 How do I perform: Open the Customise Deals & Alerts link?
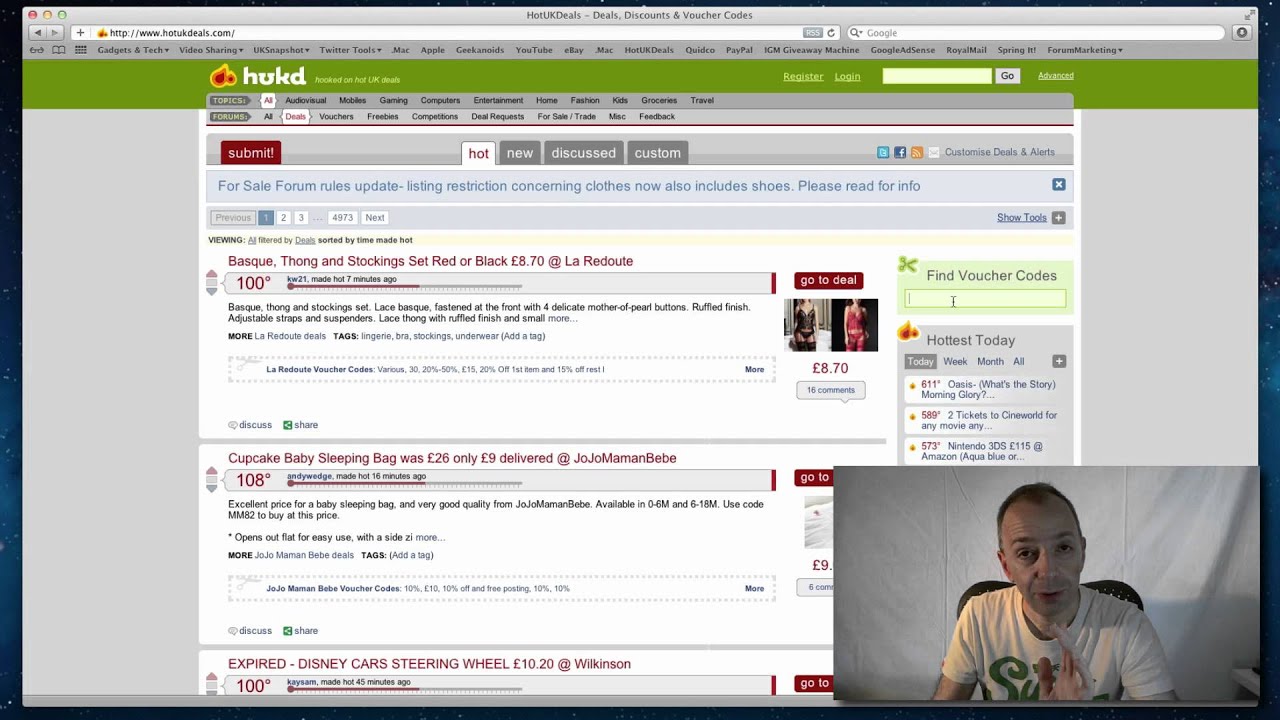click(x=1000, y=152)
